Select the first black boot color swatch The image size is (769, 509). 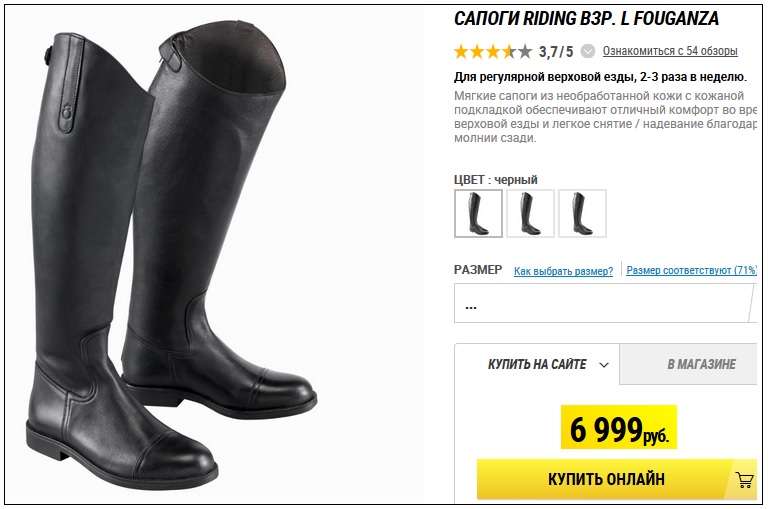pos(478,213)
